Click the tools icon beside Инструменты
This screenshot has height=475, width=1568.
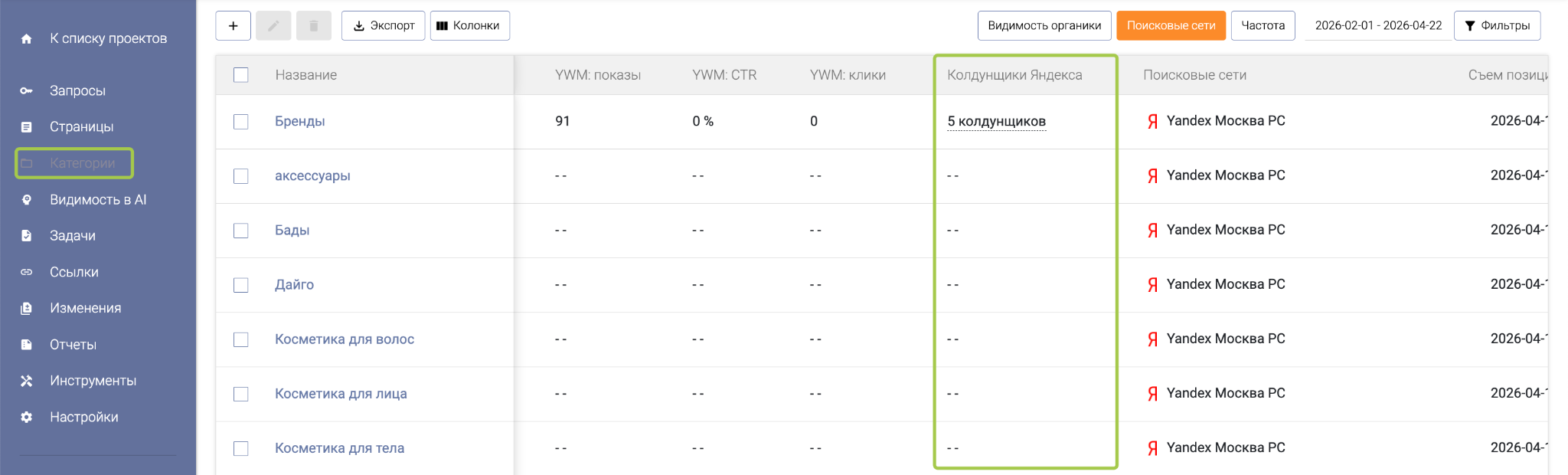[27, 381]
